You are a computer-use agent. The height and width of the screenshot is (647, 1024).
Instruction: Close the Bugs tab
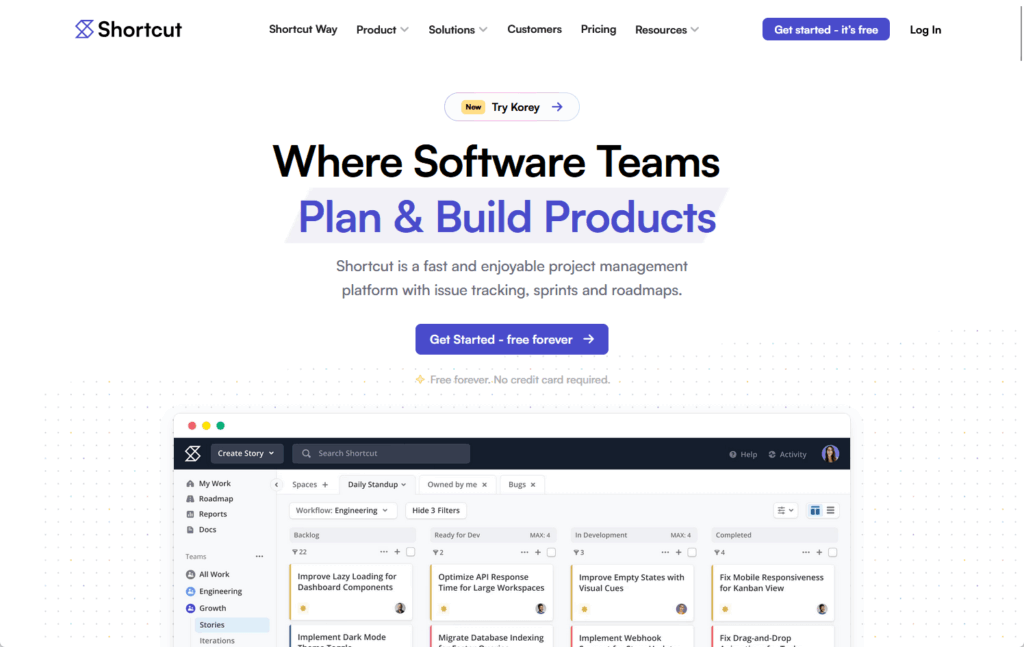(533, 485)
